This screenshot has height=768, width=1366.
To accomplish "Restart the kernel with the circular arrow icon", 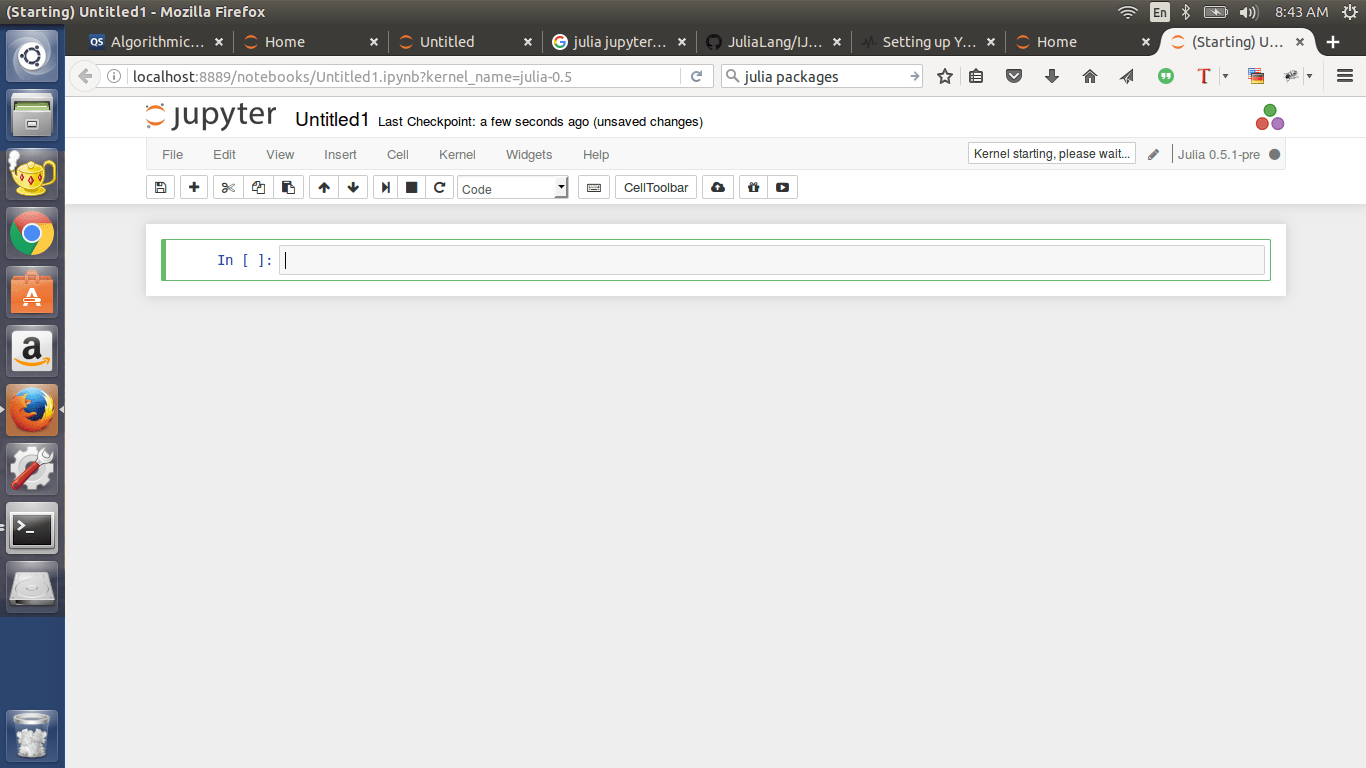I will click(439, 187).
